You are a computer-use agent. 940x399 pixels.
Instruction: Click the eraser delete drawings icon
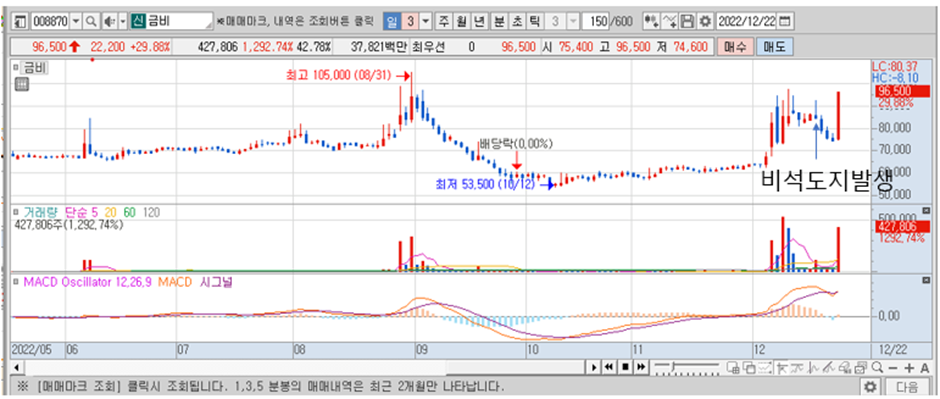point(845,367)
